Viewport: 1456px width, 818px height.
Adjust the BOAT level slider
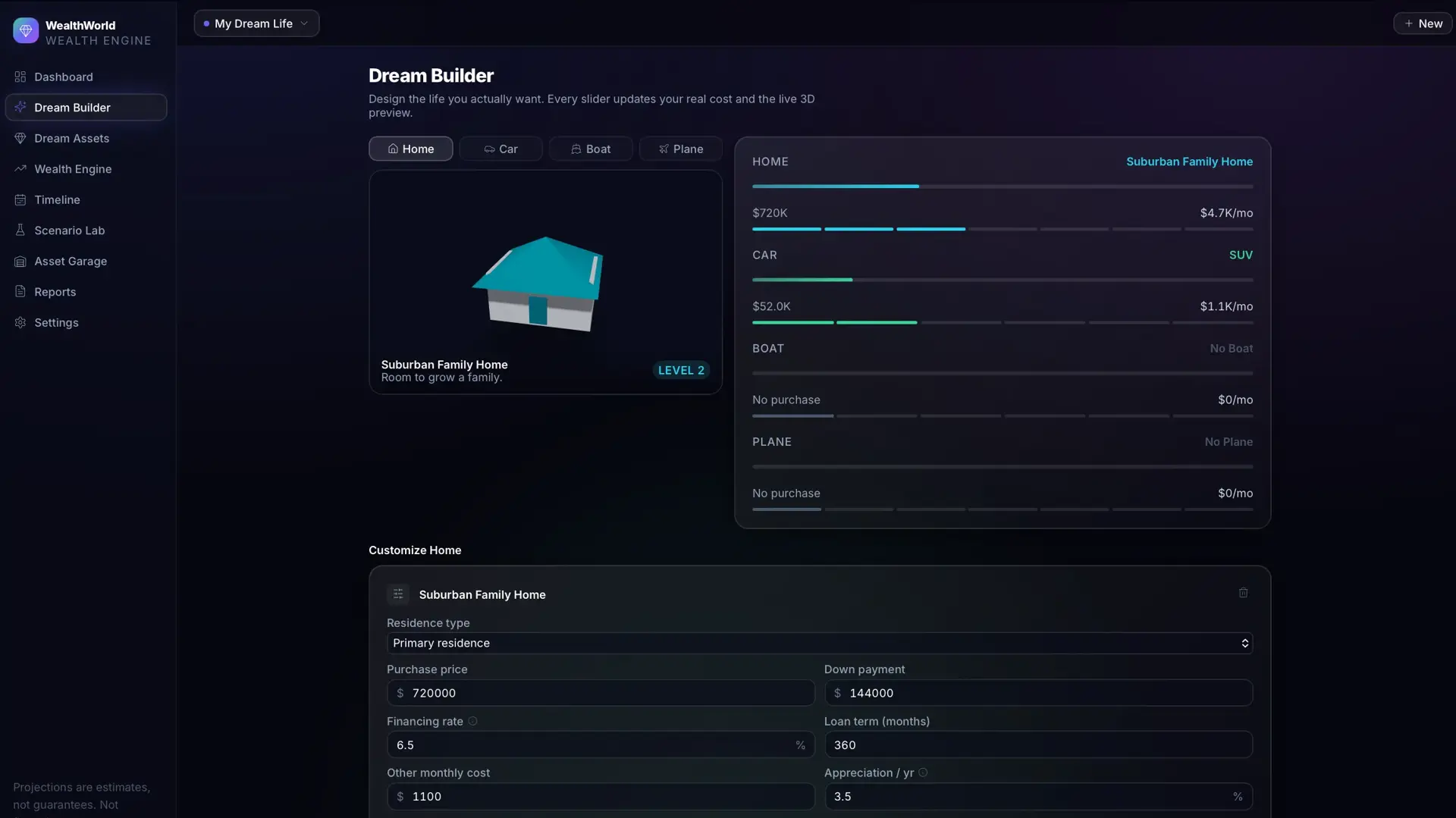1002,373
